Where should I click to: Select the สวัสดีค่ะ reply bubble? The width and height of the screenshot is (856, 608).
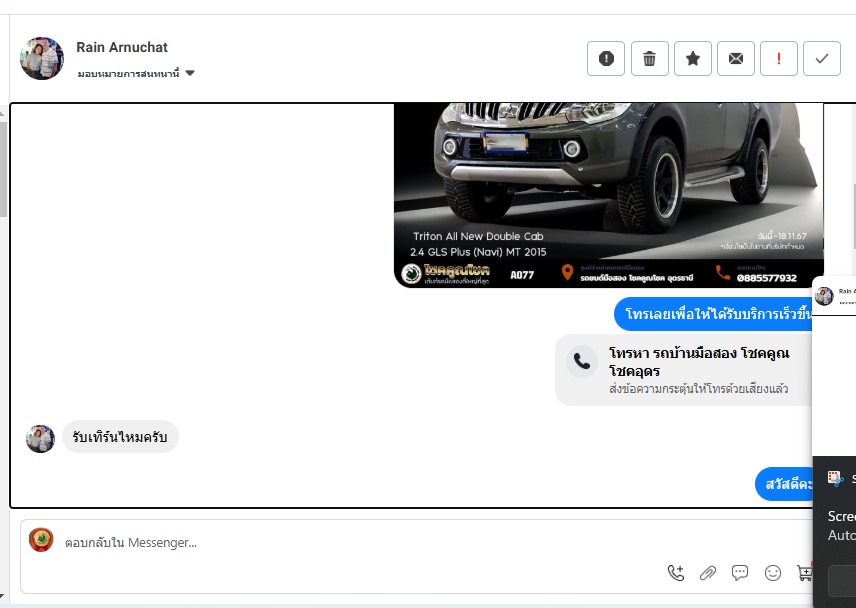[x=784, y=484]
